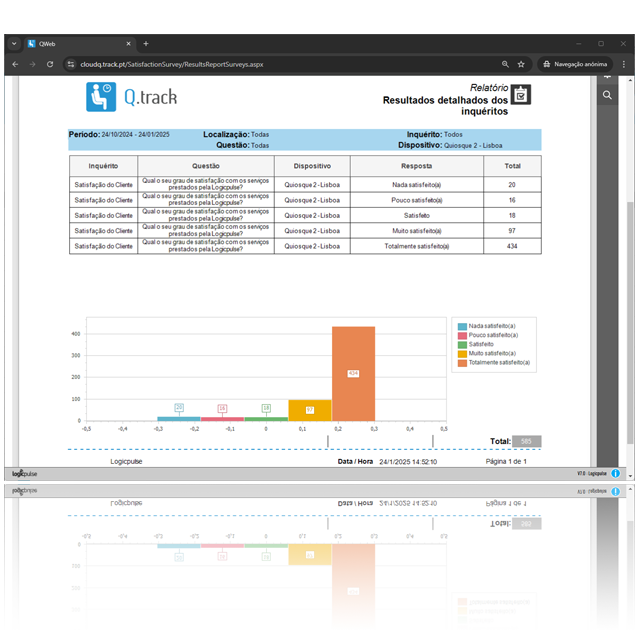Screen dimensions: 638x638
Task: Click the Nada satisfeito(a) blue legend swatch
Action: (x=462, y=326)
